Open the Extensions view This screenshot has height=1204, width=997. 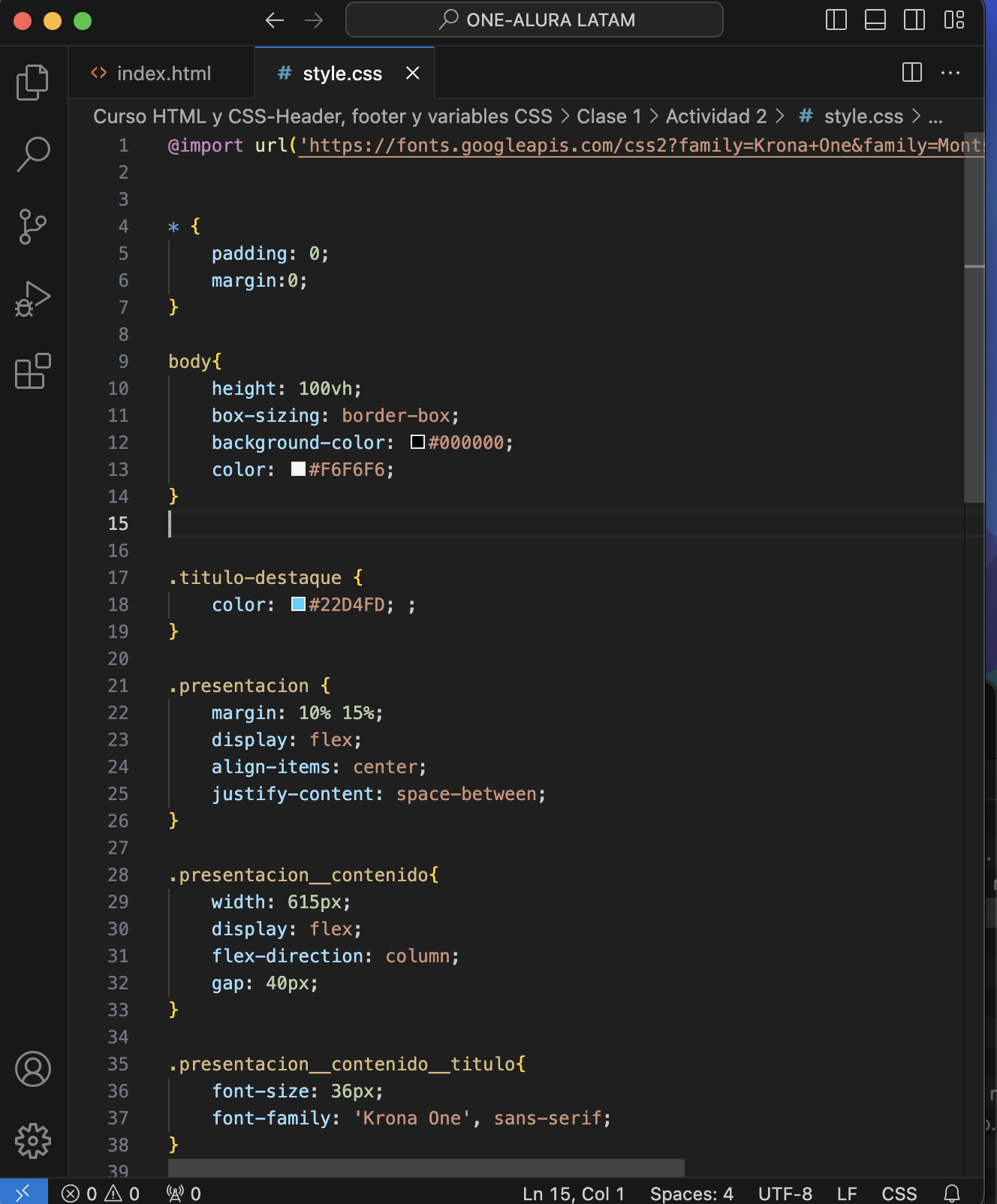(x=32, y=371)
